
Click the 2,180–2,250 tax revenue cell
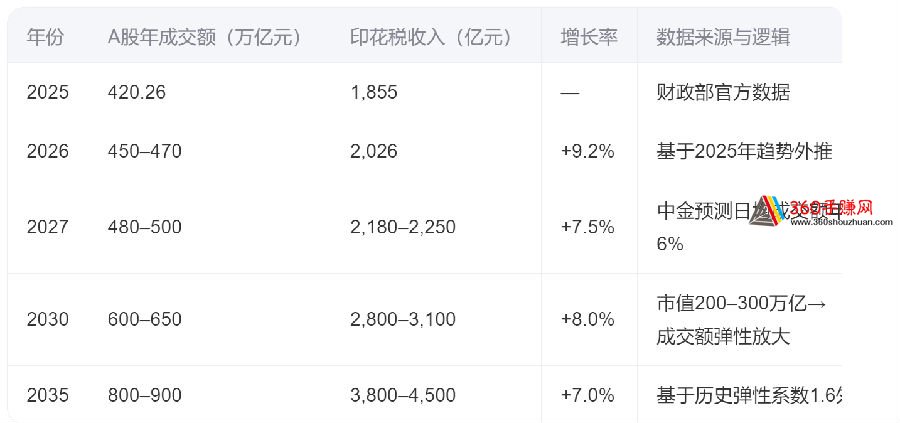tap(403, 227)
